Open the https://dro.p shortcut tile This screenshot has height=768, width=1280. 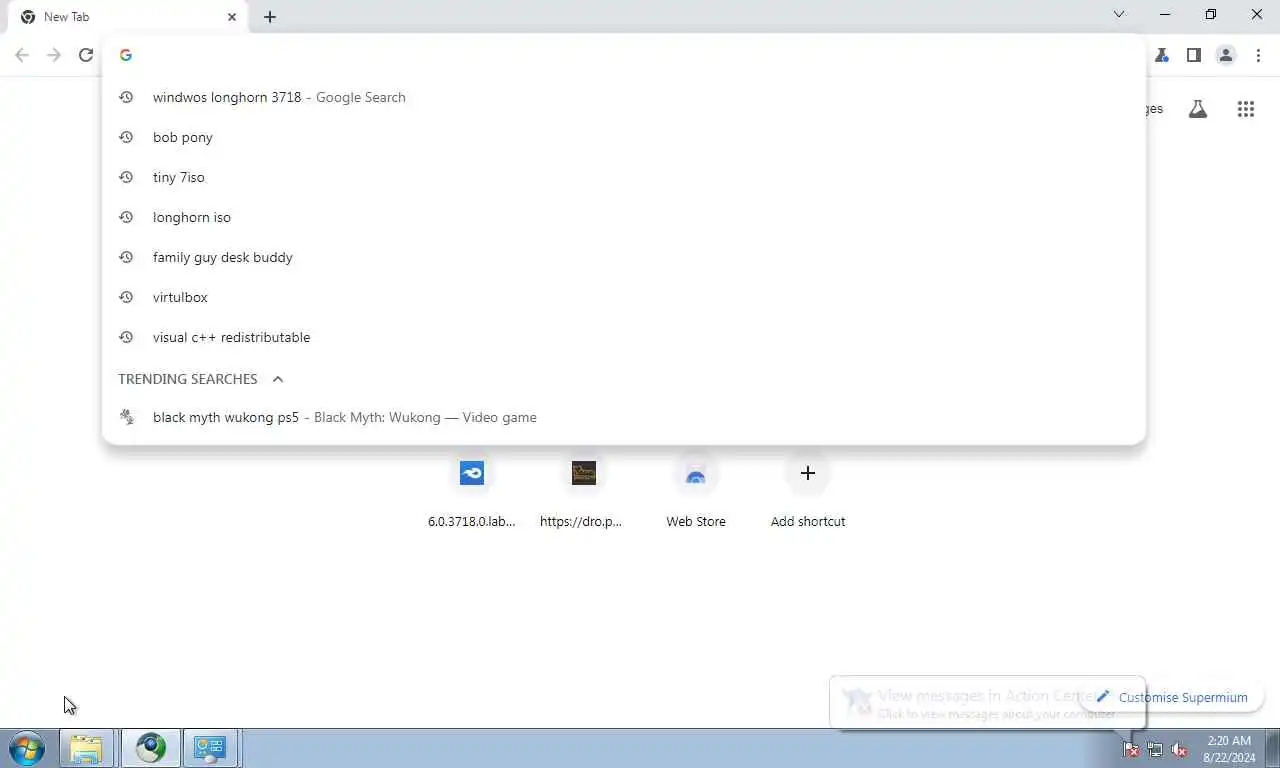click(584, 490)
